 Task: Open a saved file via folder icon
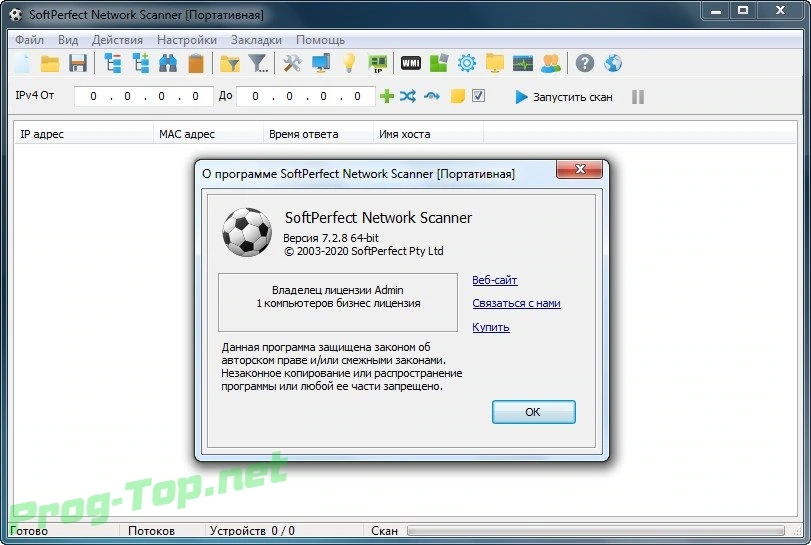(x=50, y=64)
